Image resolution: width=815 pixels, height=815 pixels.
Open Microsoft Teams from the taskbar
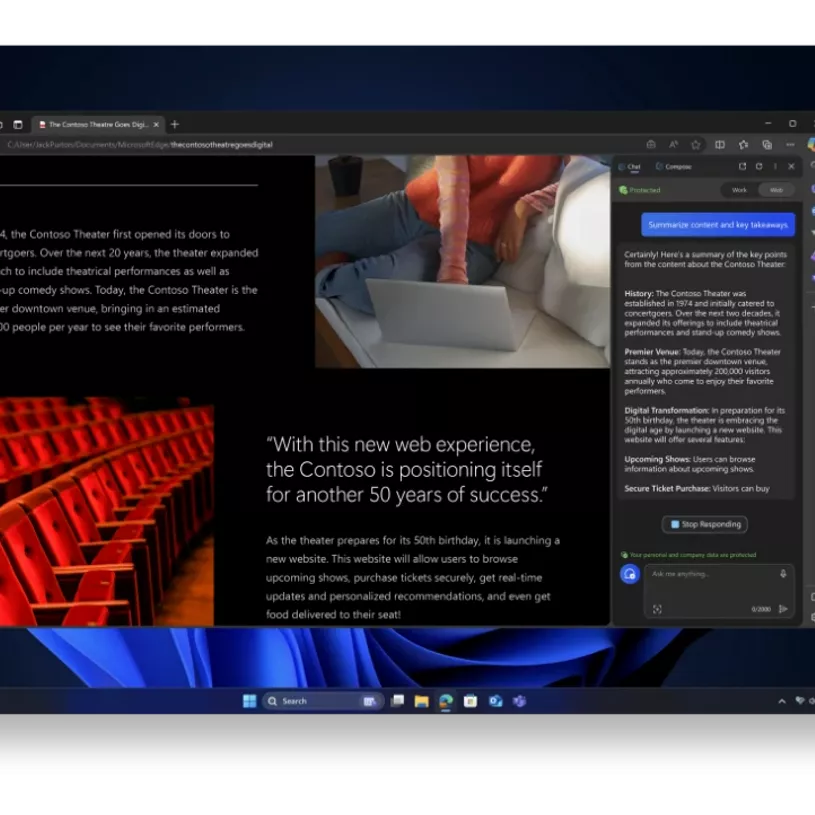520,701
